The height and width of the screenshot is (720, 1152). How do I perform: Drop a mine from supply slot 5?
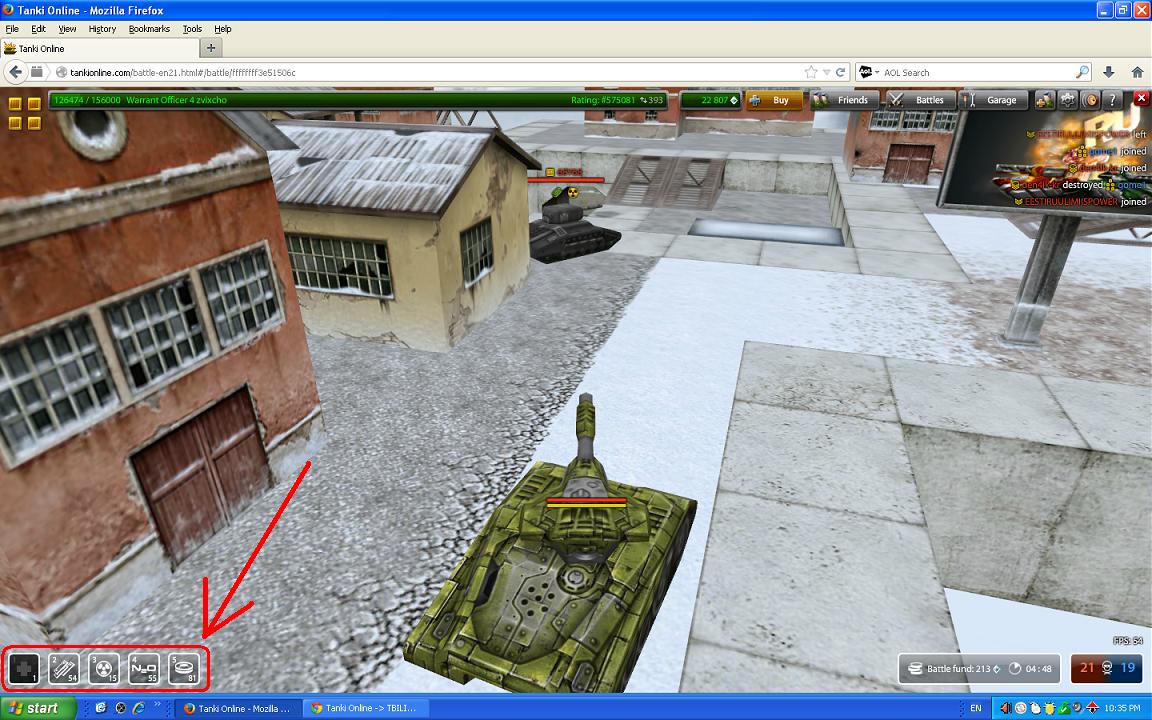pos(184,669)
